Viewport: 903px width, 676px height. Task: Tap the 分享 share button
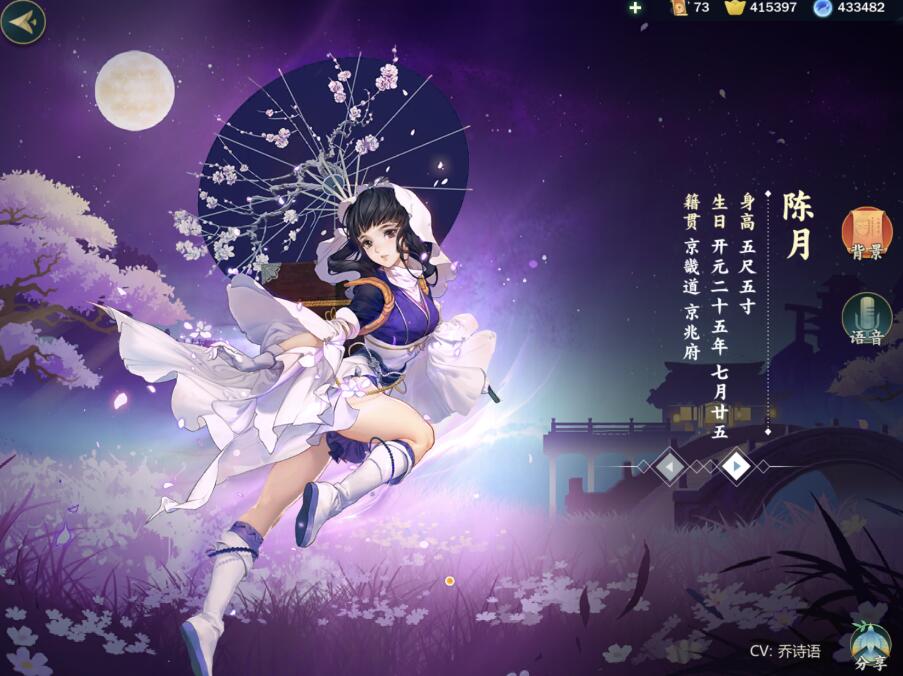pyautogui.click(x=870, y=647)
